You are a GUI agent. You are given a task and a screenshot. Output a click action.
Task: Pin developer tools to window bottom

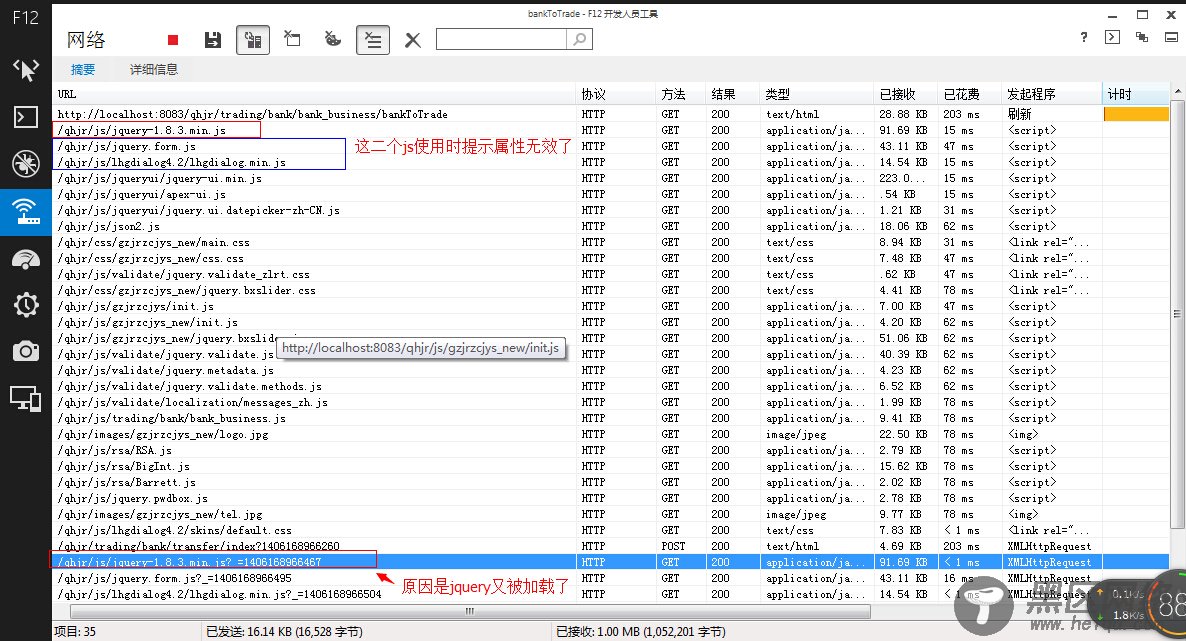pos(1171,37)
